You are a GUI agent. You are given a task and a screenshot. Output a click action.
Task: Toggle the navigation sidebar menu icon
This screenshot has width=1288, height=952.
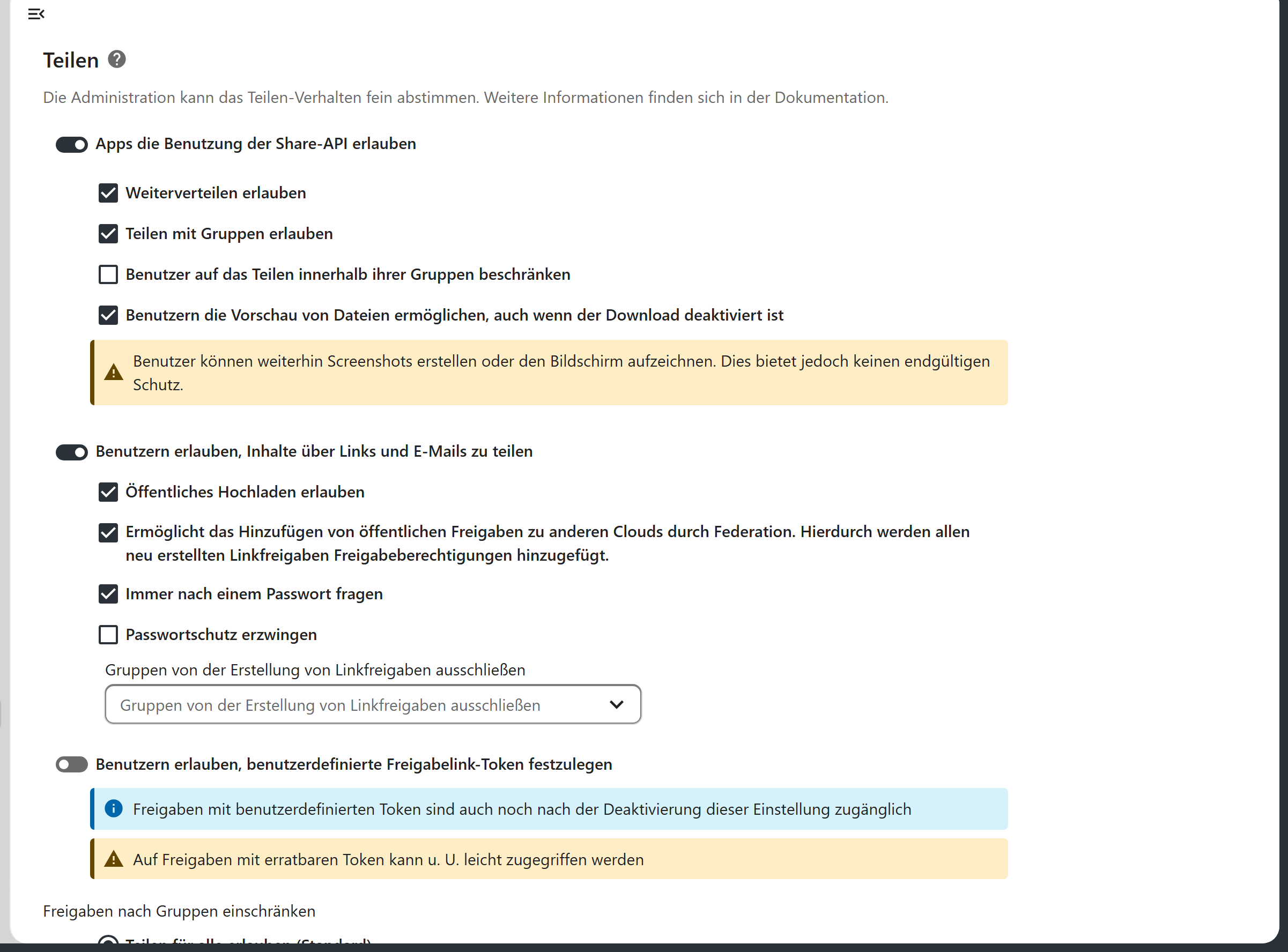tap(36, 14)
